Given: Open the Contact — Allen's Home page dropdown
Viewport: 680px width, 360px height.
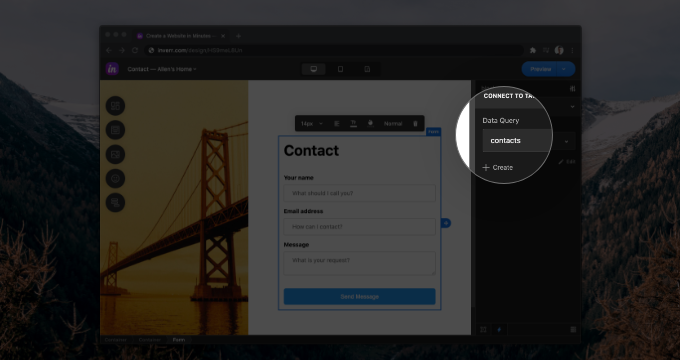Looking at the screenshot, I should [162, 69].
